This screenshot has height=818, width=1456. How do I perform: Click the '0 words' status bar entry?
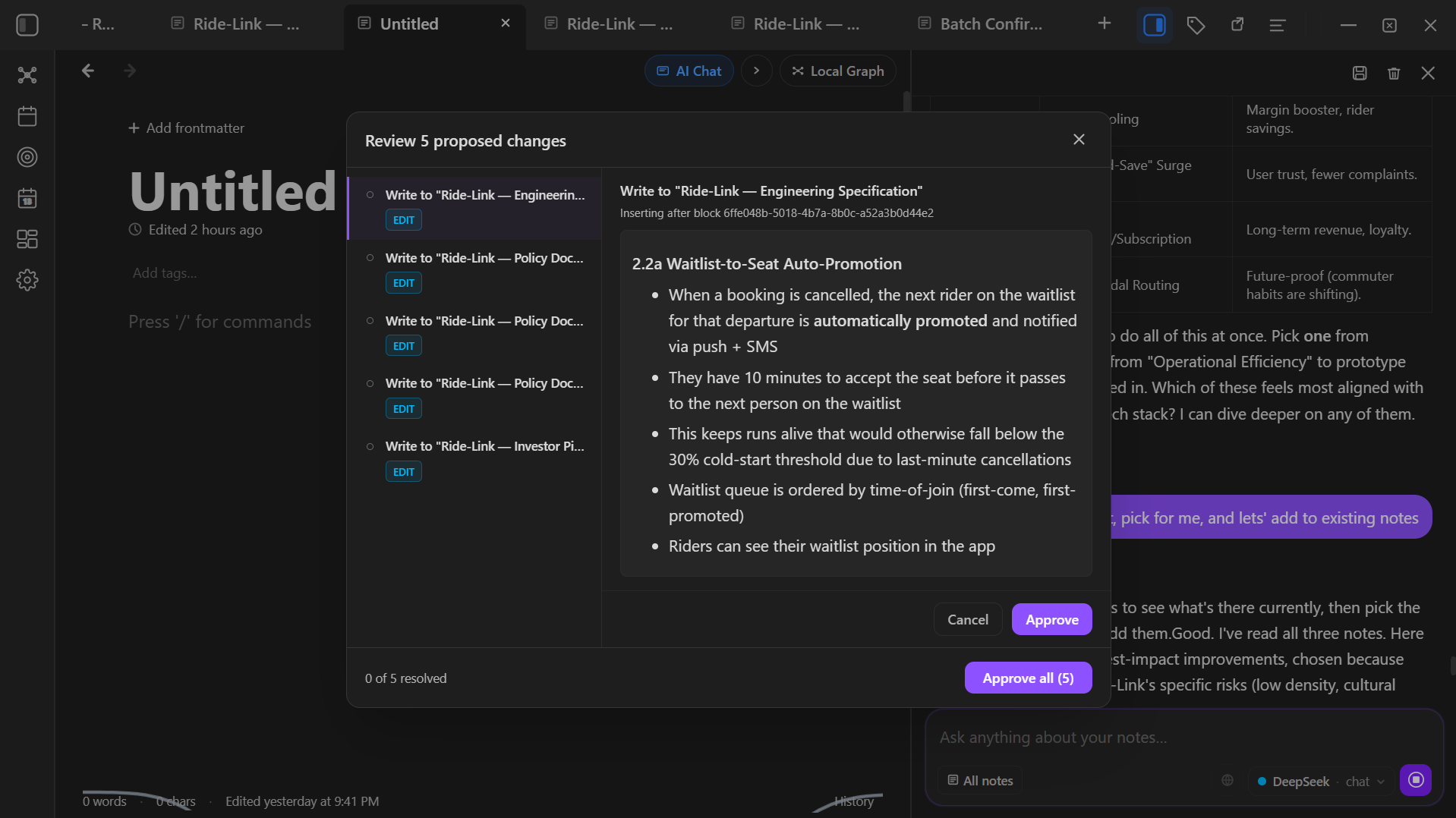click(x=105, y=801)
